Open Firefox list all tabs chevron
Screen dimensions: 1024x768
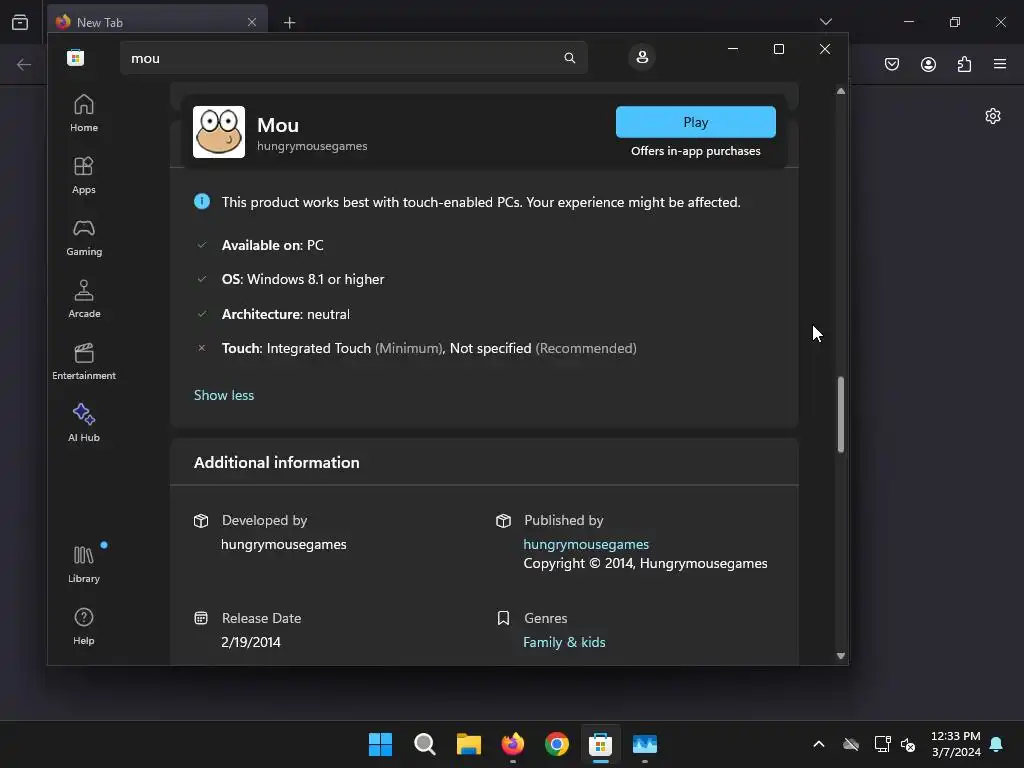pyautogui.click(x=825, y=22)
